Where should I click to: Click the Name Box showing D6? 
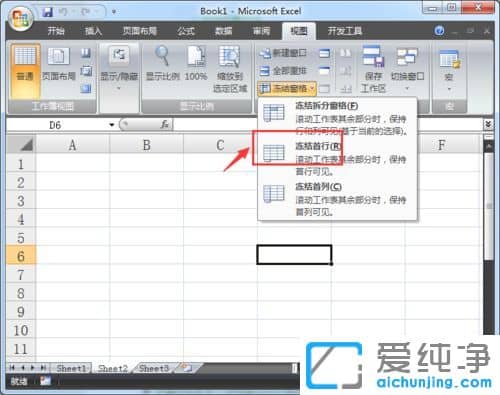(x=55, y=125)
